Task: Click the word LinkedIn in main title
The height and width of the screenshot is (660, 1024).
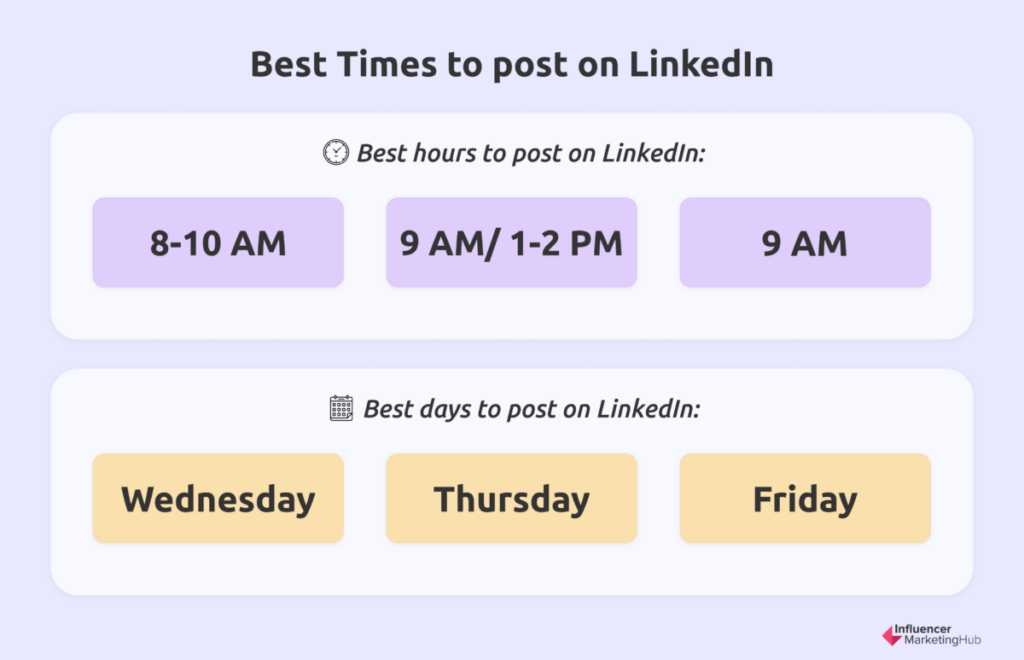Action: pyautogui.click(x=701, y=64)
